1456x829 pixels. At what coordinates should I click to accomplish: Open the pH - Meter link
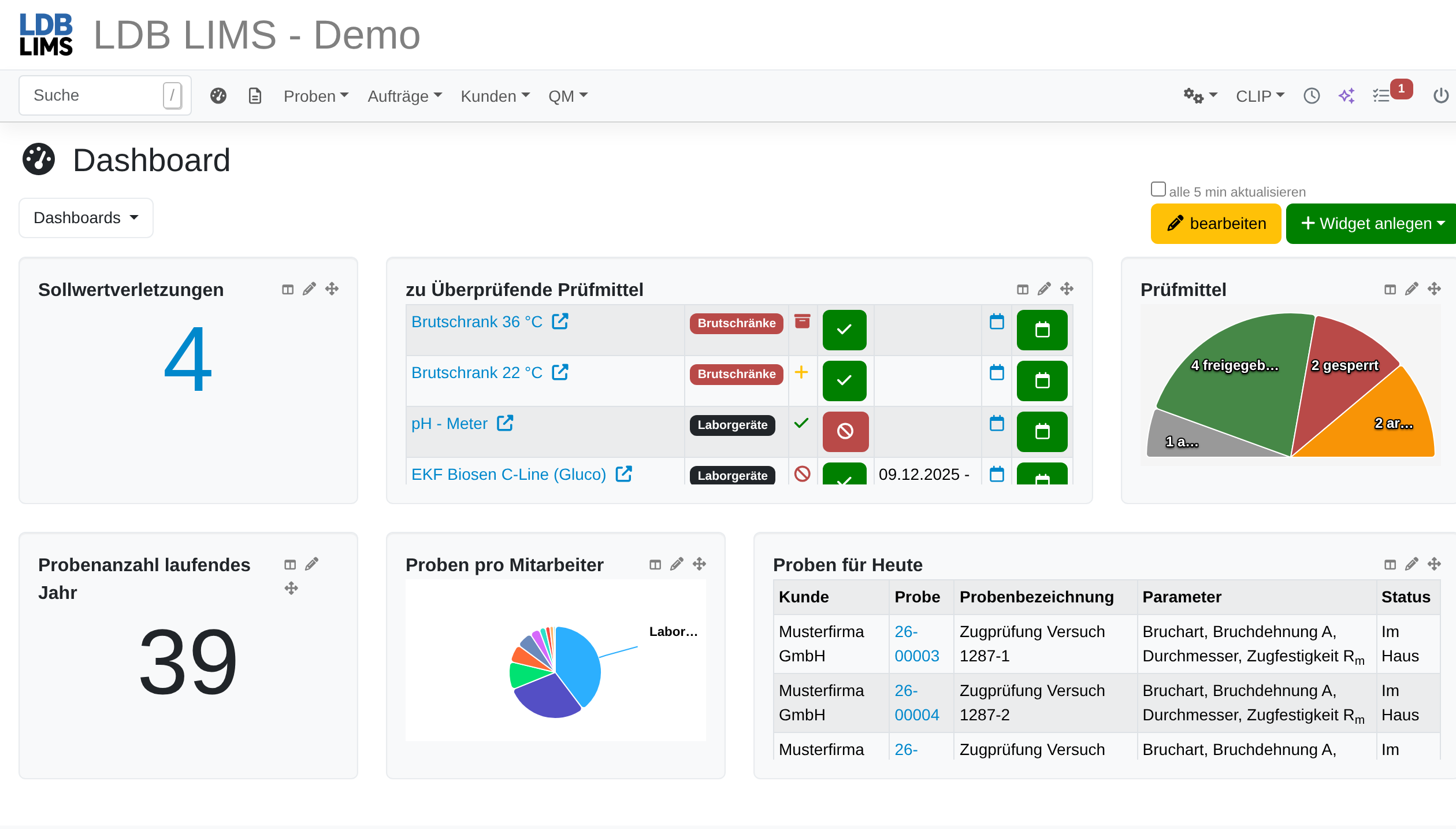pyautogui.click(x=449, y=424)
